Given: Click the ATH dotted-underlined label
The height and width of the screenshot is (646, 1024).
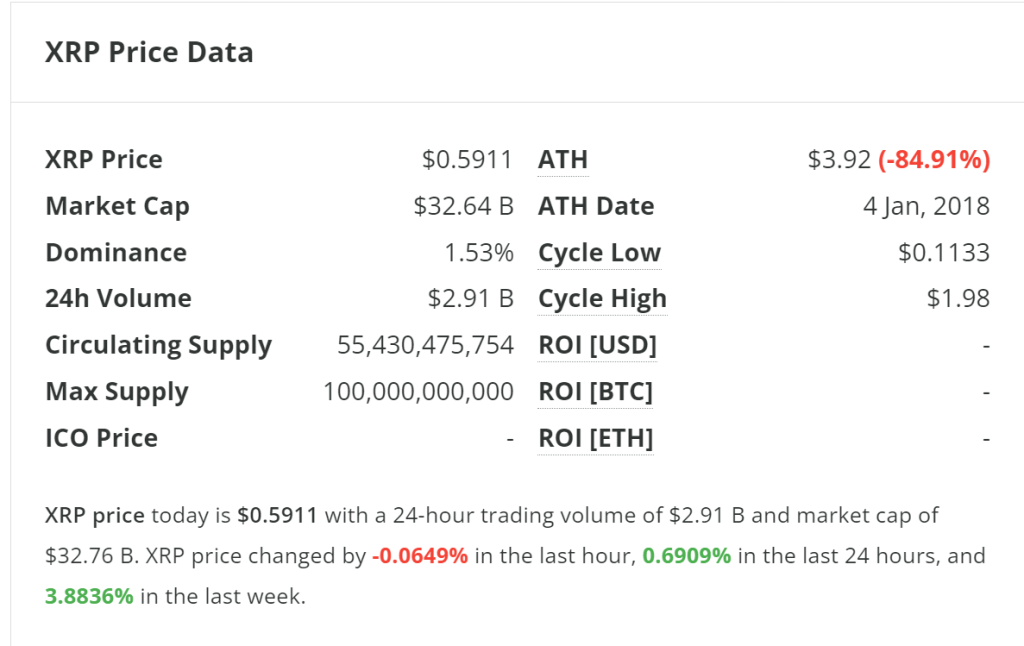Looking at the screenshot, I should [x=563, y=160].
